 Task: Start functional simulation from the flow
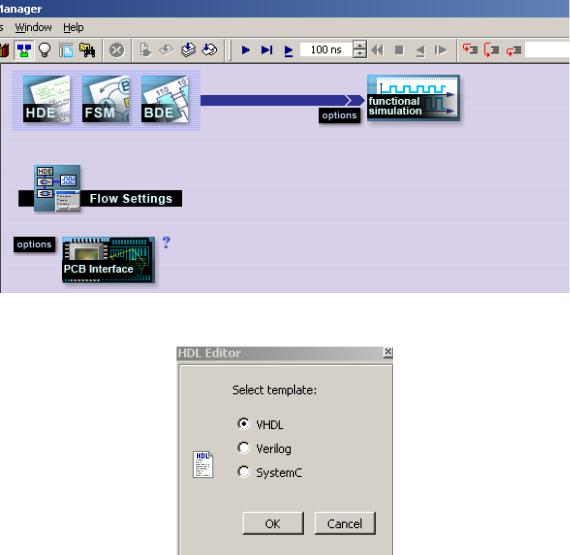pyautogui.click(x=413, y=98)
